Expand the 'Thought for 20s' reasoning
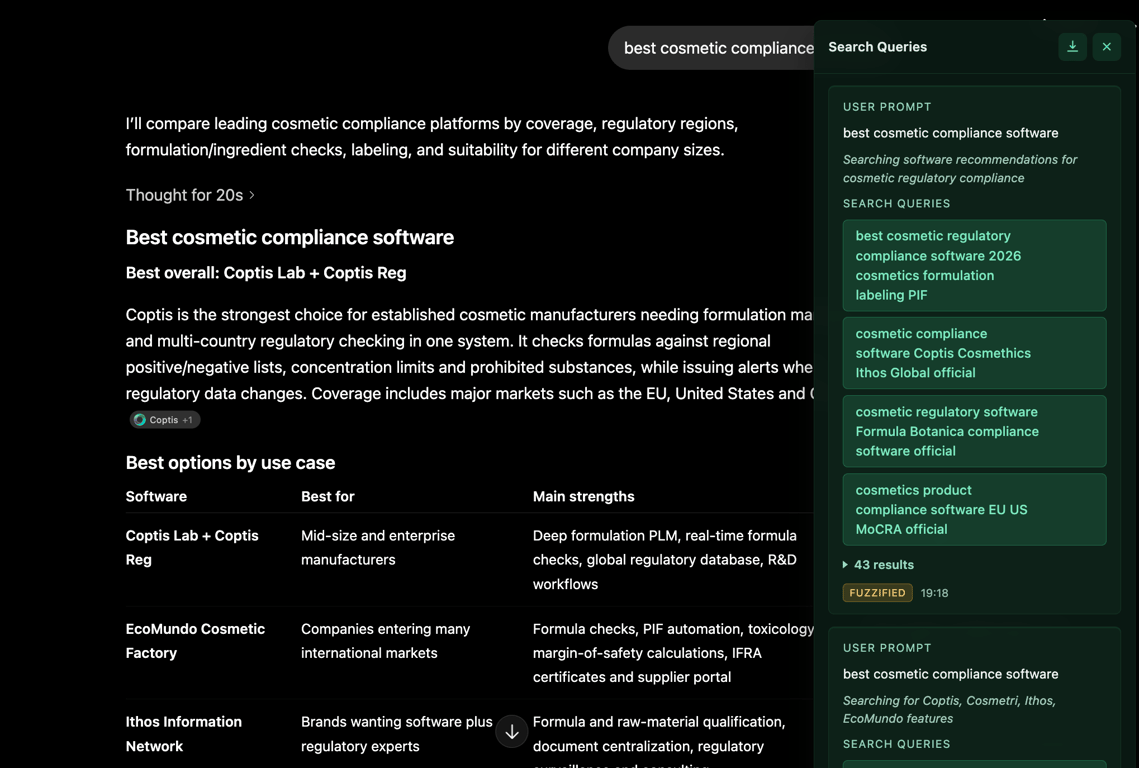This screenshot has height=768, width=1139. (190, 195)
